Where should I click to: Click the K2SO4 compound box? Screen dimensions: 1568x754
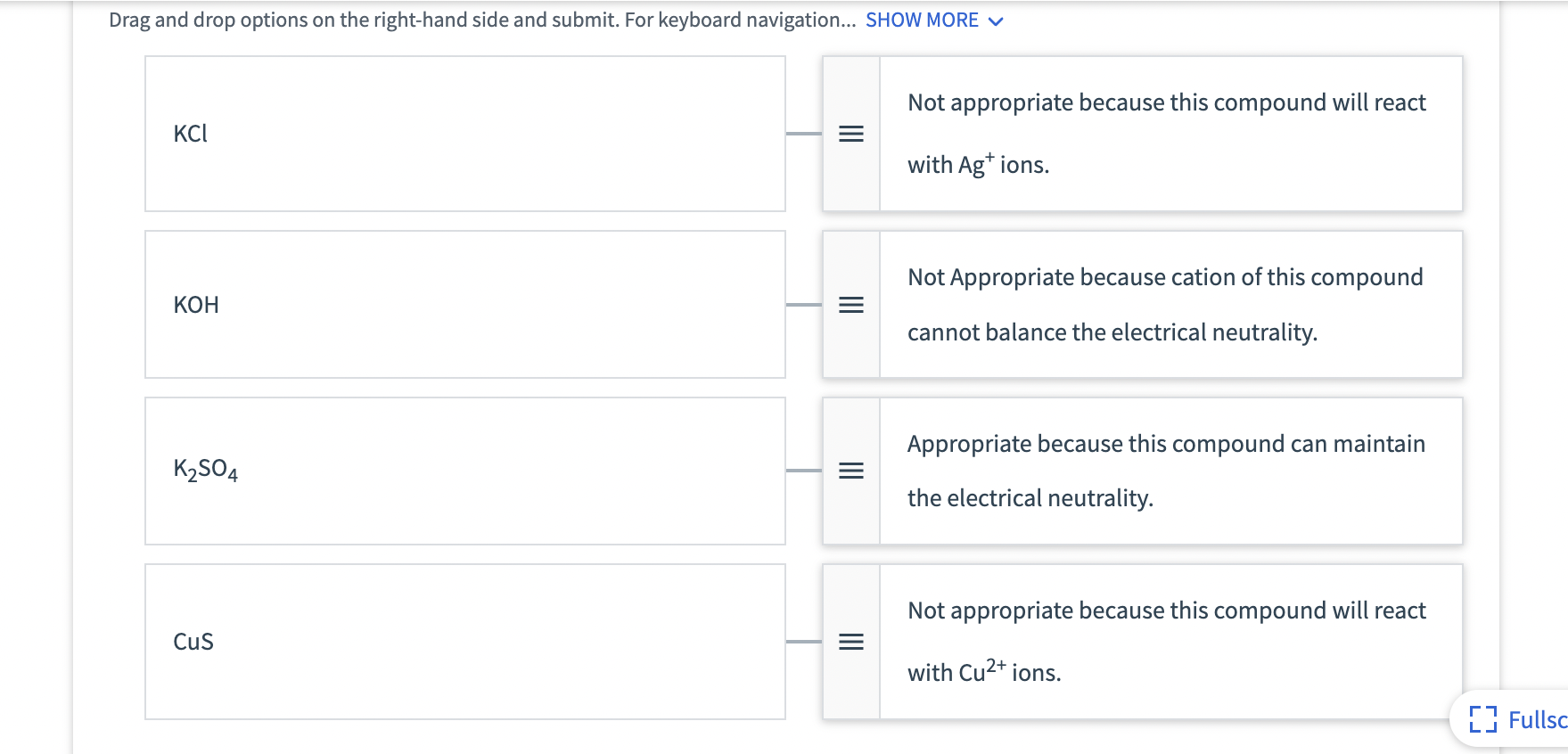[464, 471]
